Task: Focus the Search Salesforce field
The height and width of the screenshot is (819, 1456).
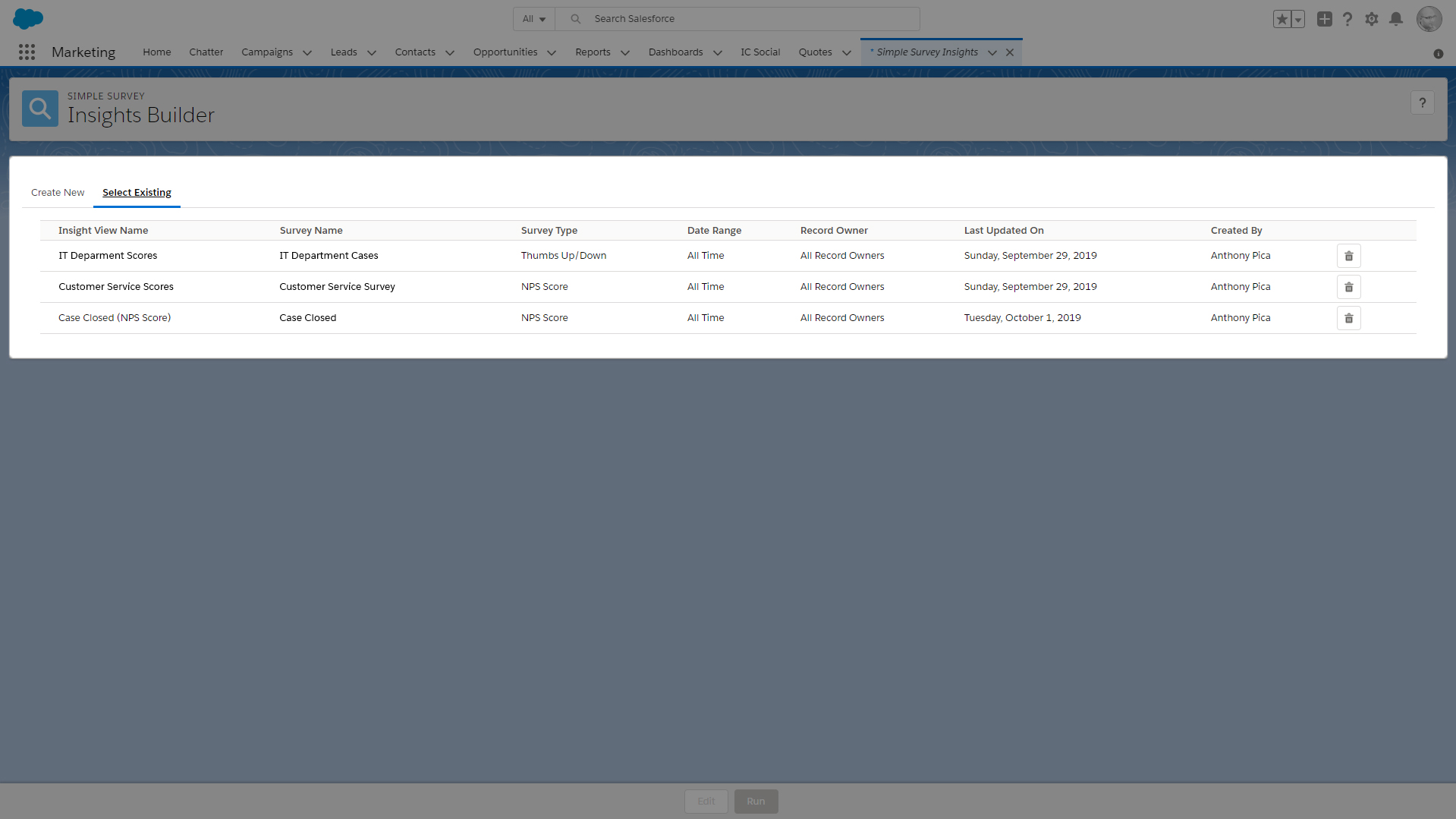Action: (737, 19)
